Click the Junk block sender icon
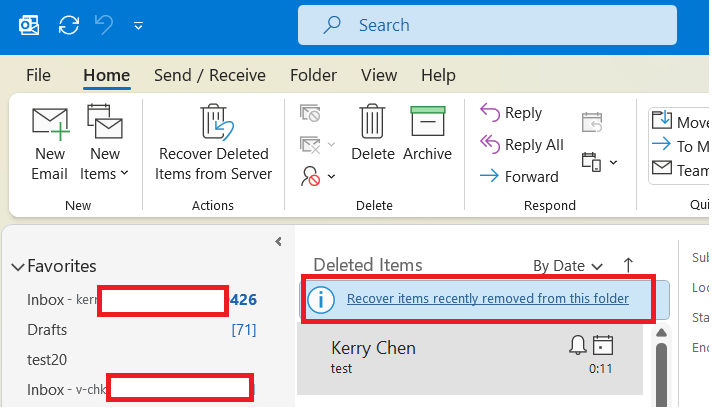The height and width of the screenshot is (418, 712). 311,176
